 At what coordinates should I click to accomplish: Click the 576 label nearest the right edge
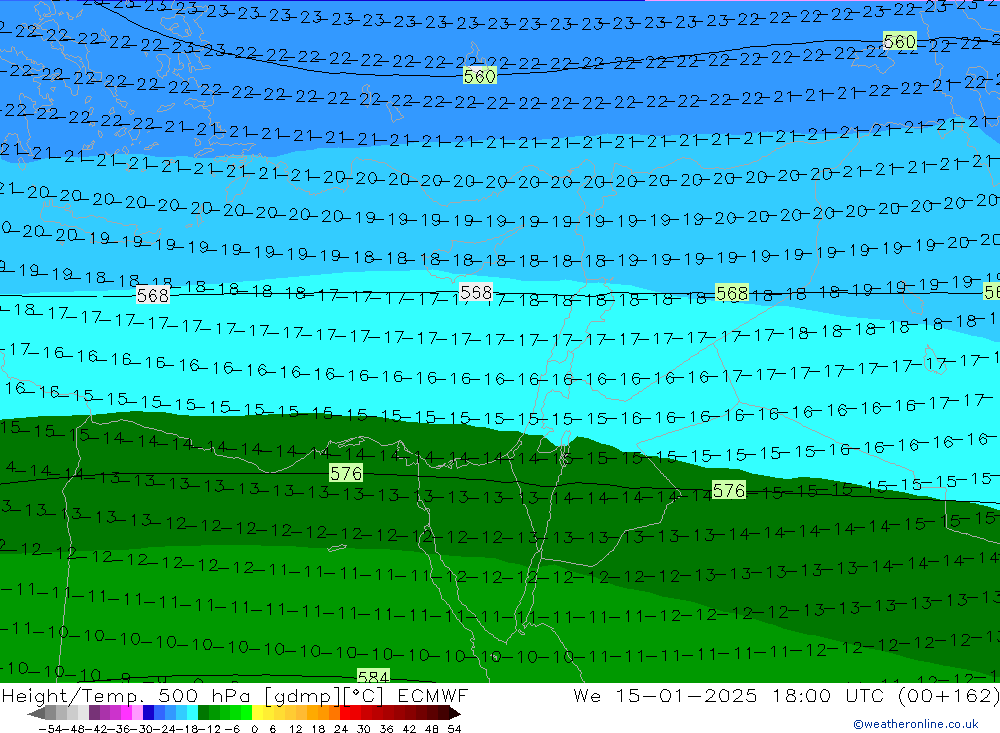click(x=728, y=491)
